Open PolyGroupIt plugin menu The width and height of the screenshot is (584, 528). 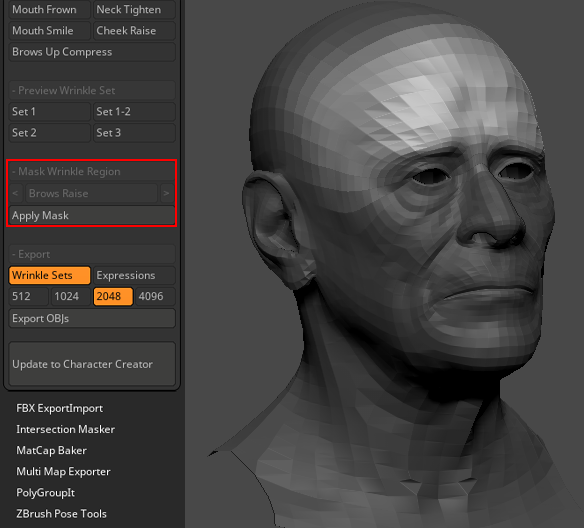click(x=45, y=493)
